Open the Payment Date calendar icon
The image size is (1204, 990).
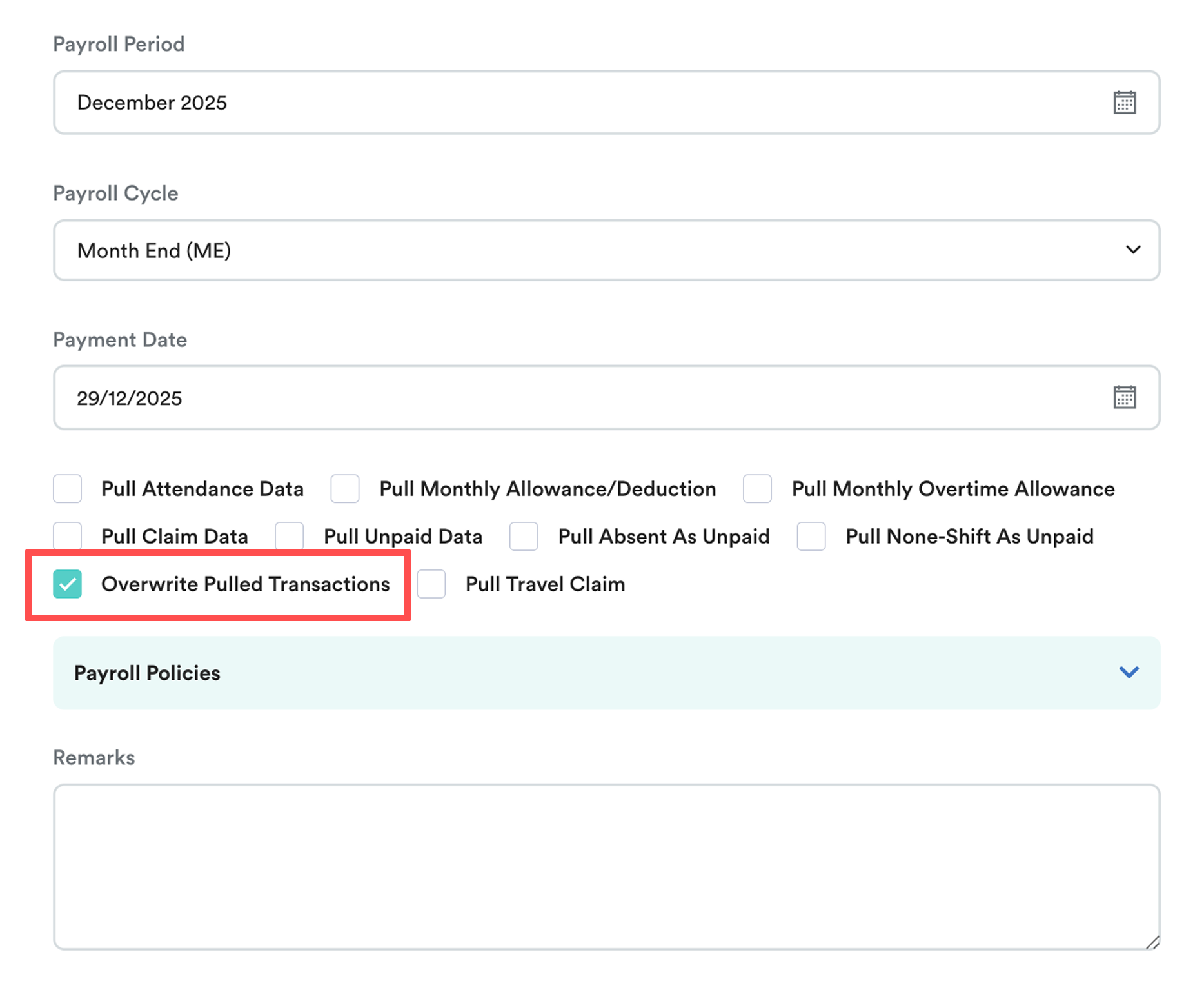[1124, 397]
